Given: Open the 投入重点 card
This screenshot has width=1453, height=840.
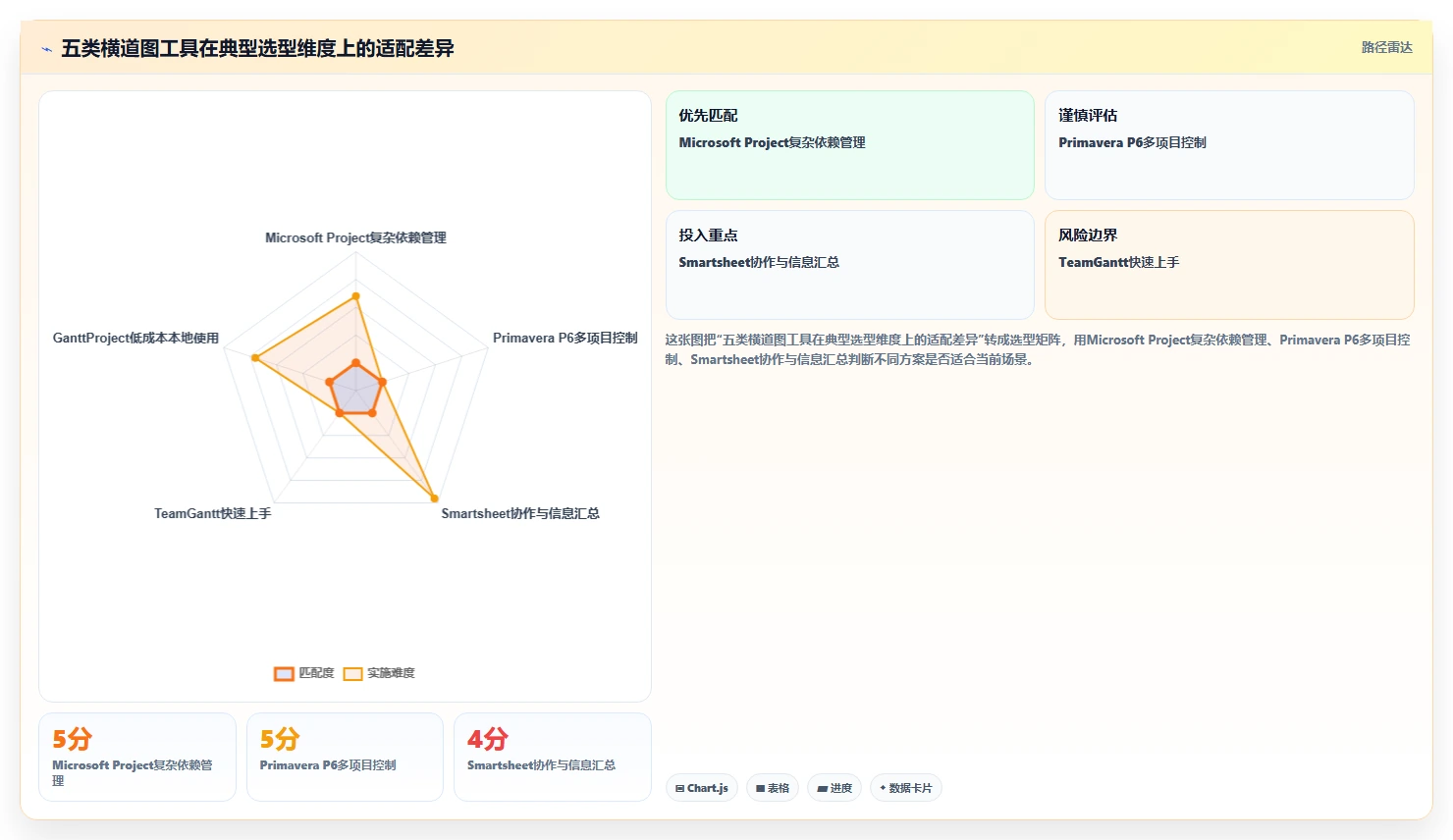Looking at the screenshot, I should click(x=850, y=265).
